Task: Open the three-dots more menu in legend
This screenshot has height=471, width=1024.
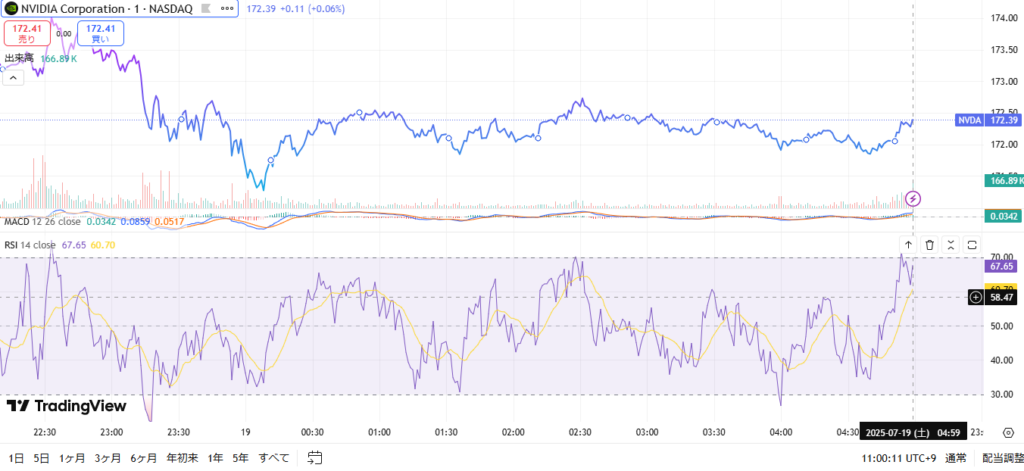Action: click(x=227, y=9)
